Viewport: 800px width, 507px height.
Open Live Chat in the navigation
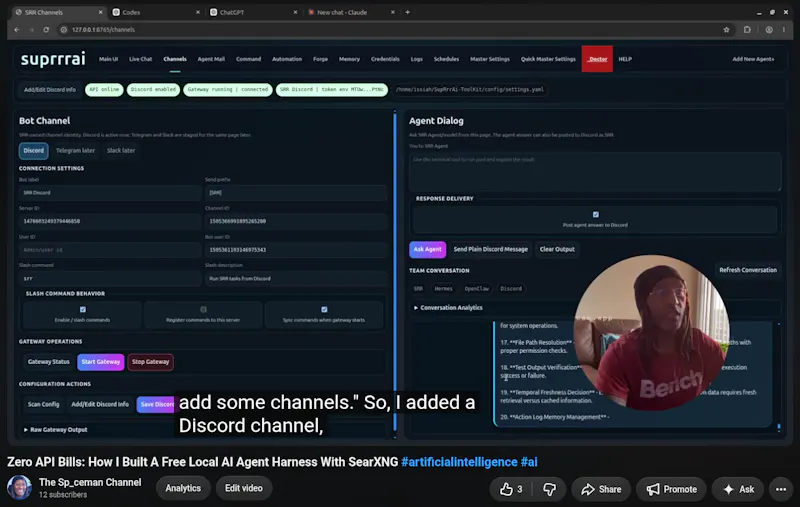(140, 59)
